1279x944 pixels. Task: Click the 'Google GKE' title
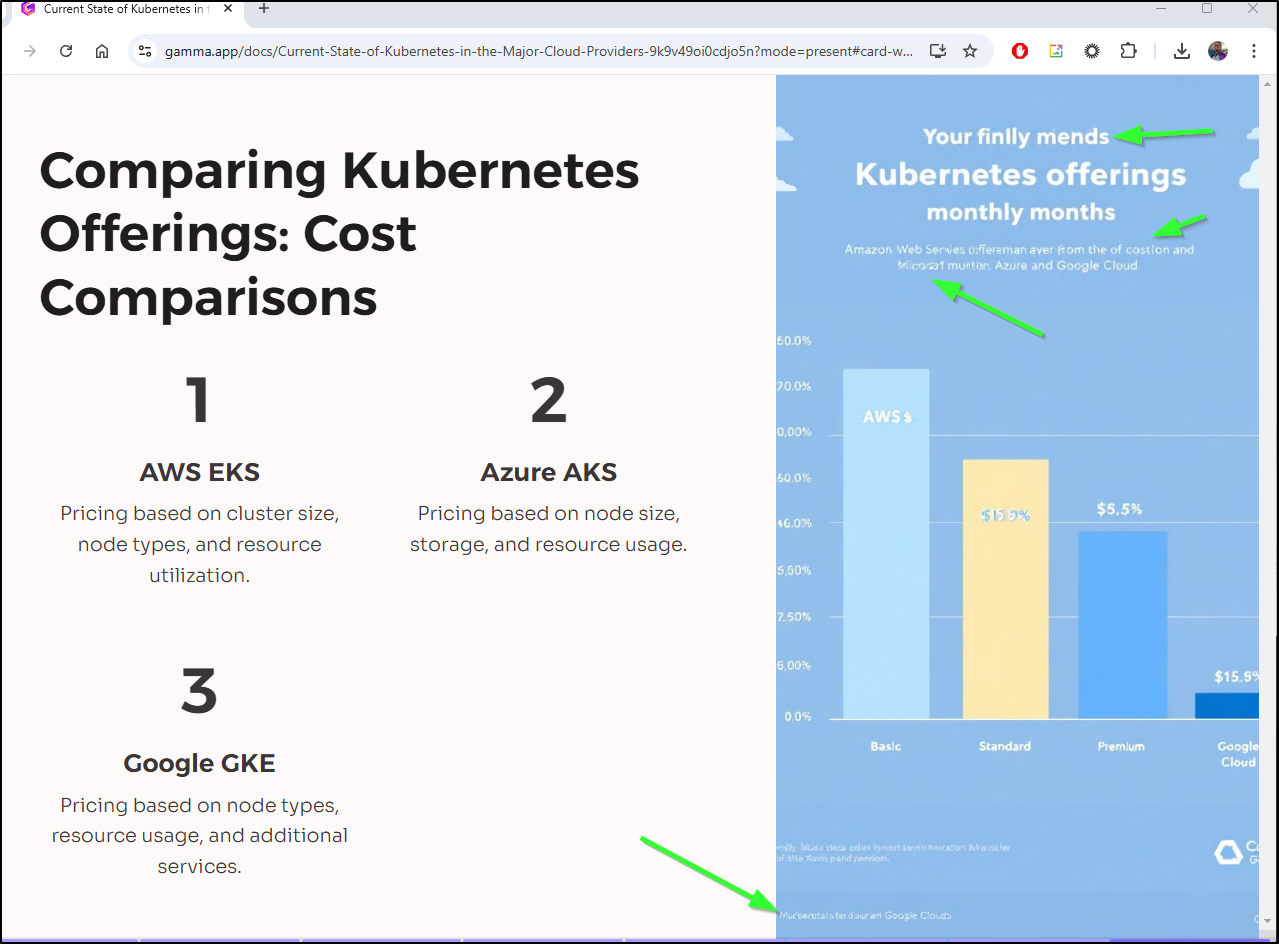(x=199, y=764)
